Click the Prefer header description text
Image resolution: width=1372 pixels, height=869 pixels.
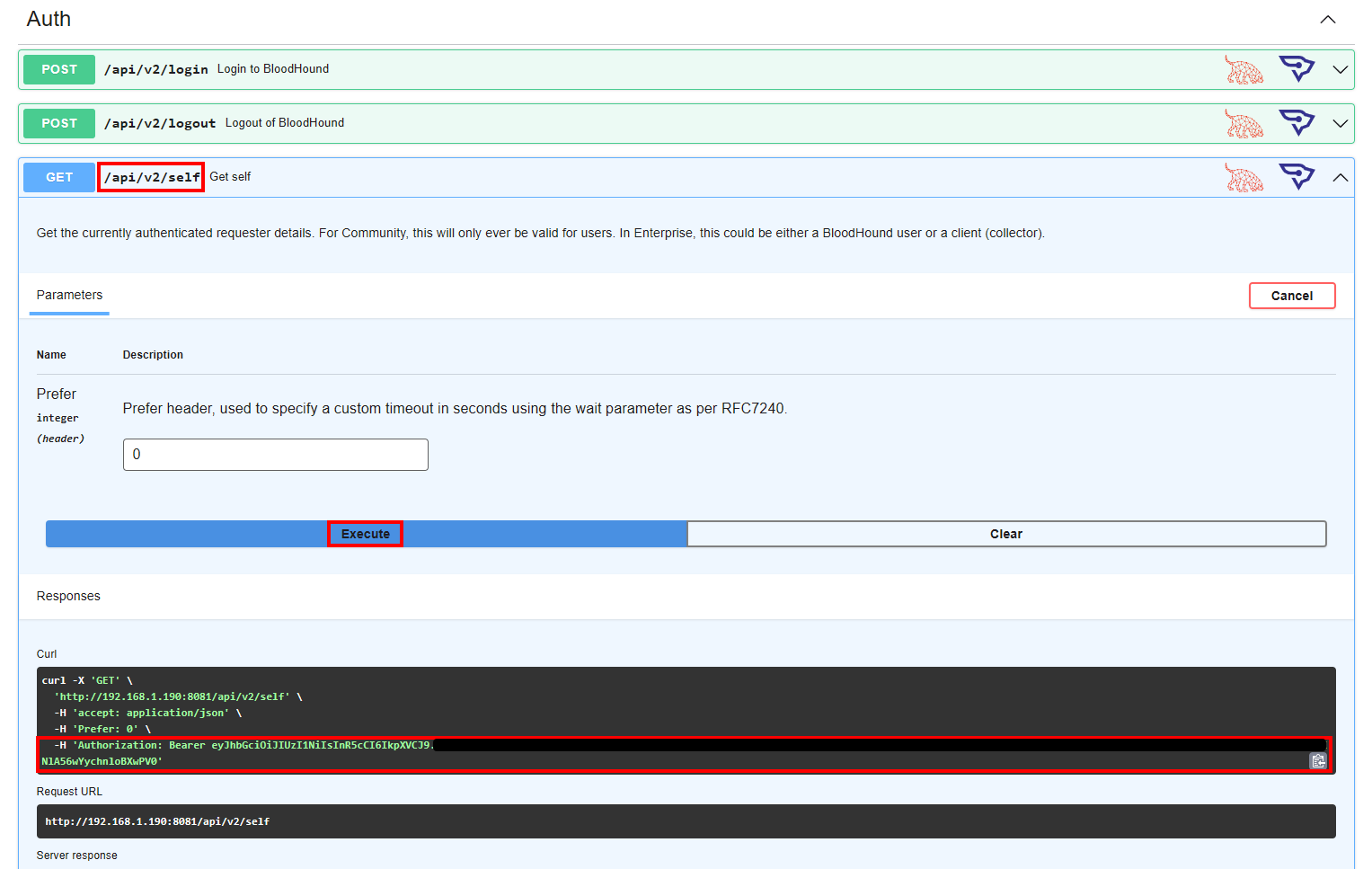click(x=455, y=408)
